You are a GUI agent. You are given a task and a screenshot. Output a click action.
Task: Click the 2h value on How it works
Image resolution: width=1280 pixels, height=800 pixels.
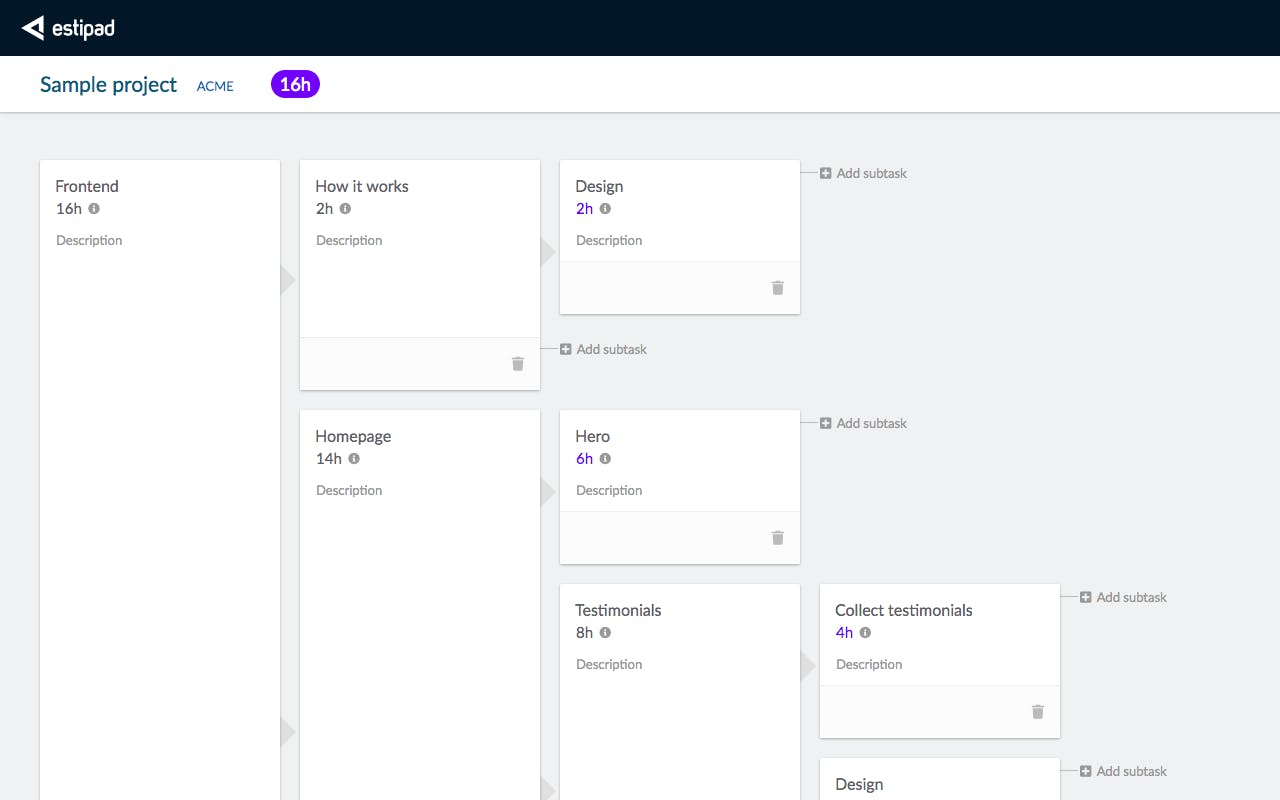(324, 209)
